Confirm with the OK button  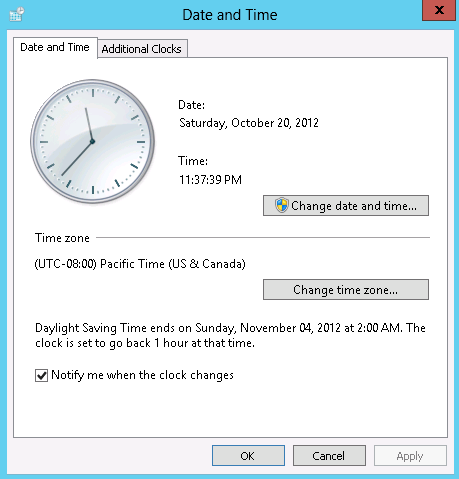point(248,455)
